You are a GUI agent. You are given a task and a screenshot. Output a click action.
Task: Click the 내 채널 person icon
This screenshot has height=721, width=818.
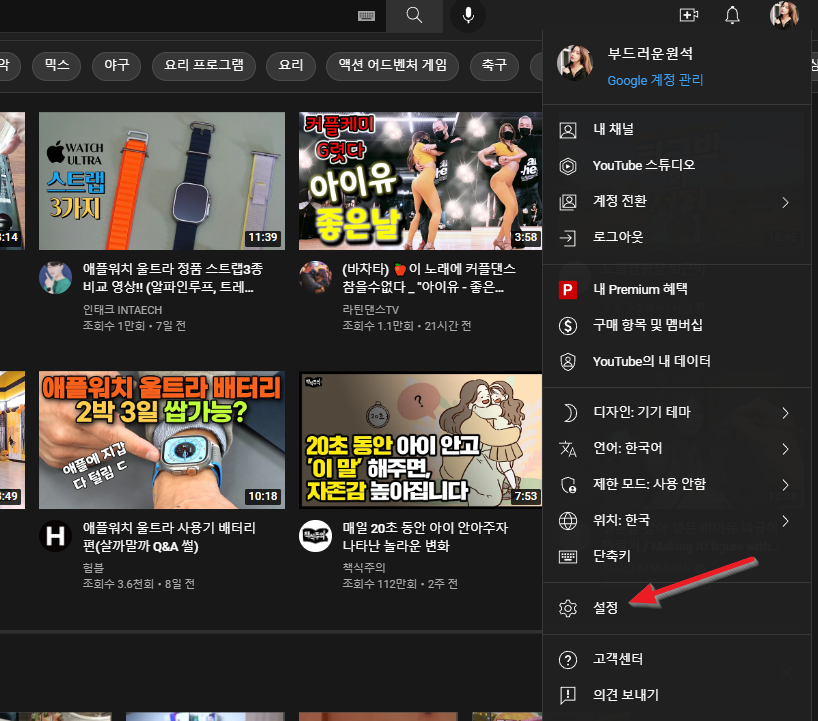(568, 130)
